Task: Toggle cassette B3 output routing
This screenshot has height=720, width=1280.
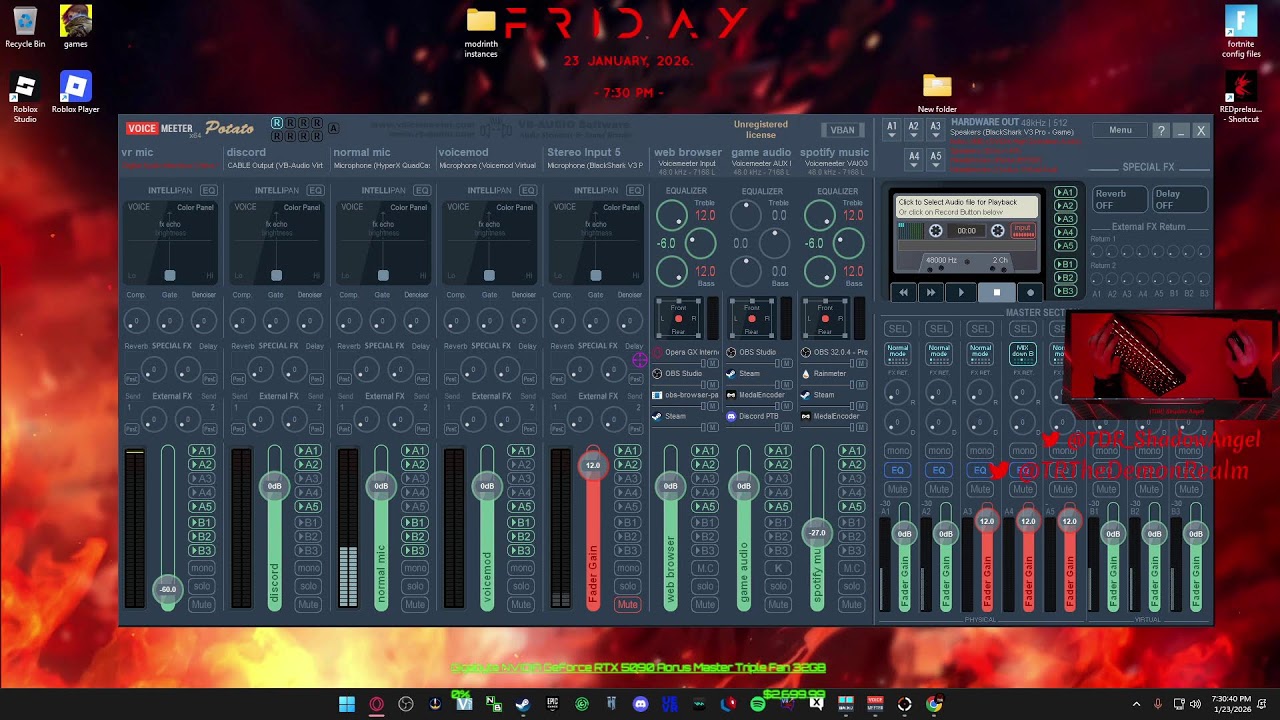Action: 1065,291
